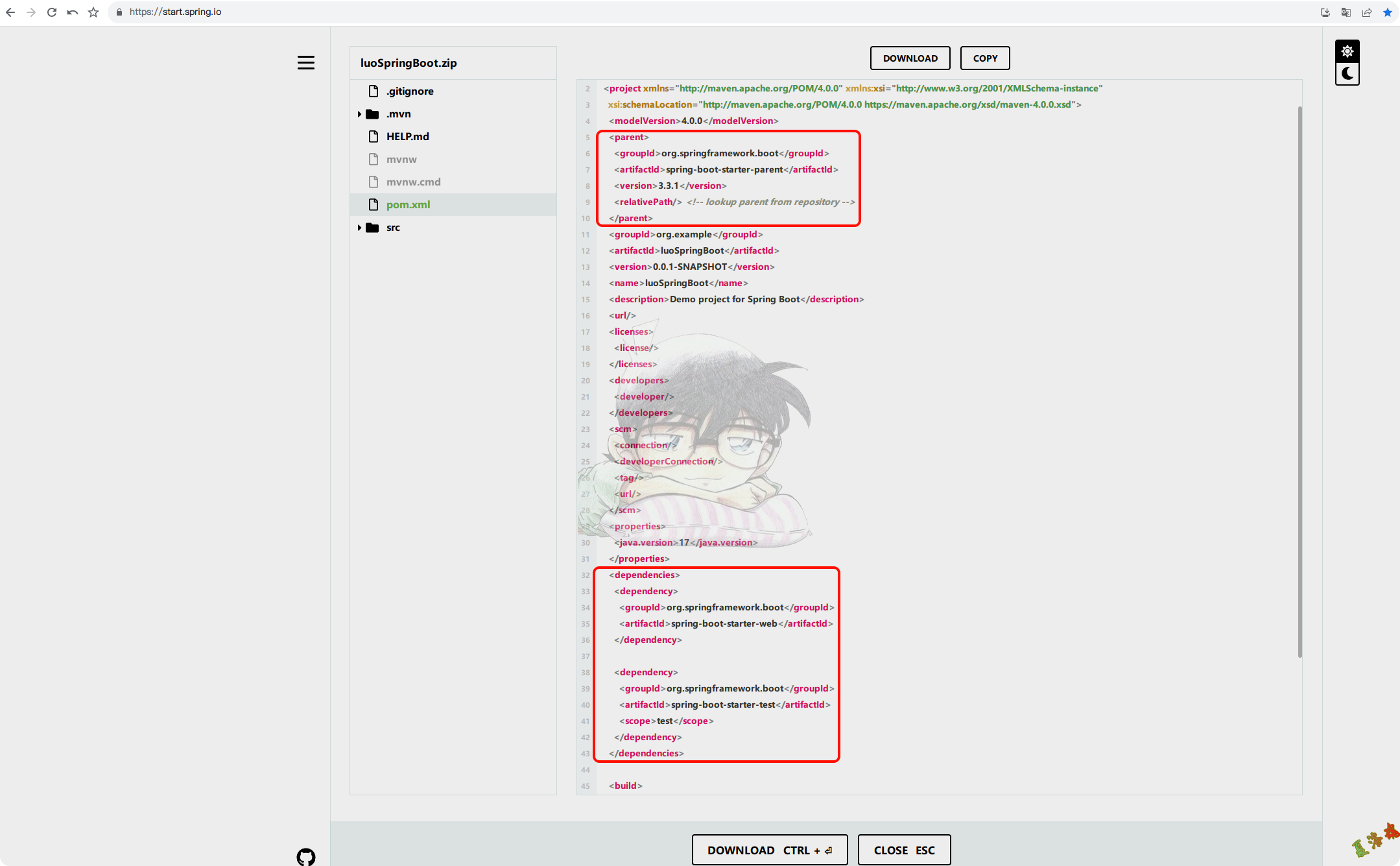
Task: Click the lock icon in address bar
Action: (x=119, y=12)
